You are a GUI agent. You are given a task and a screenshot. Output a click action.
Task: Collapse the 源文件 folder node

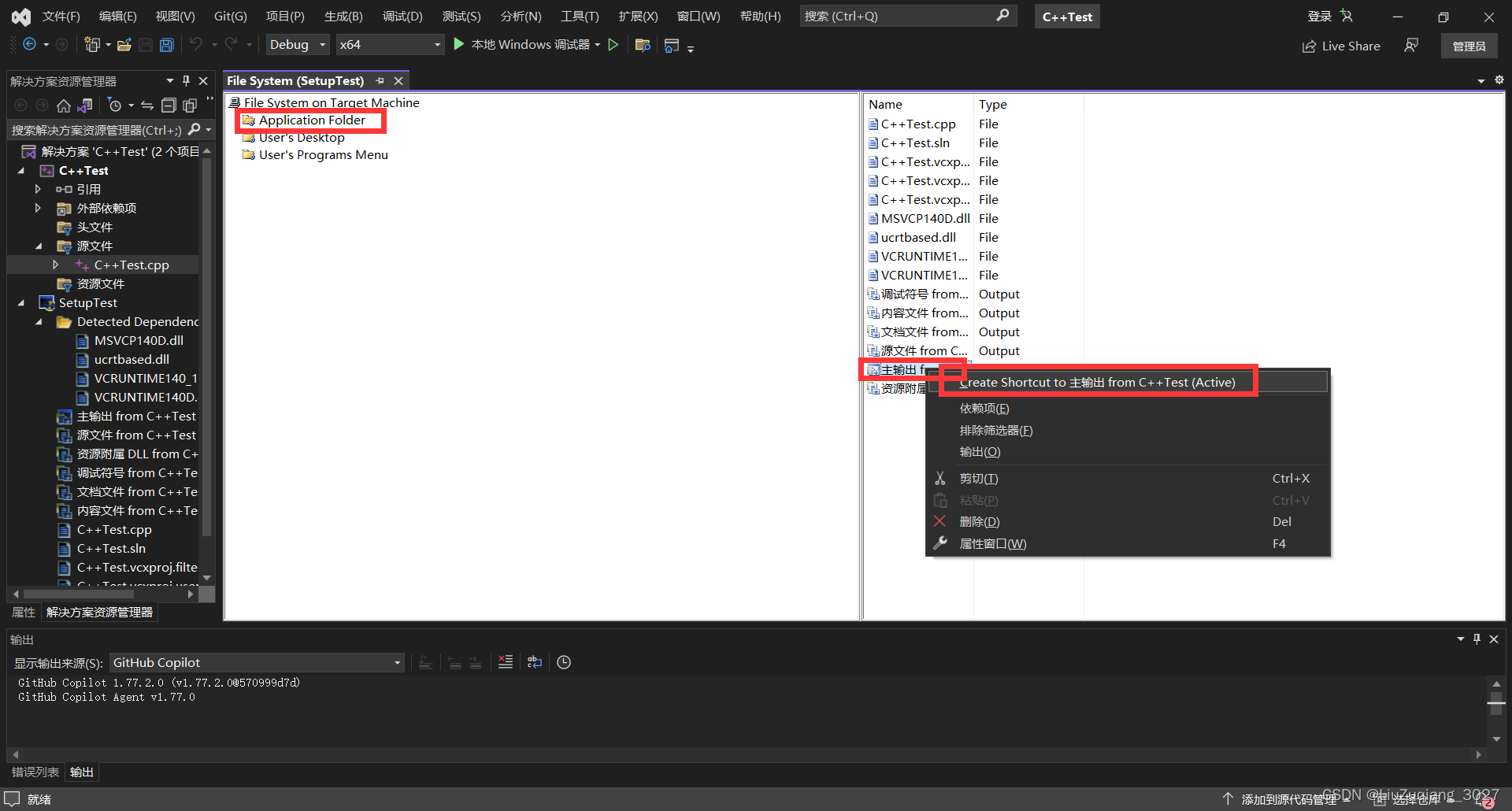point(38,246)
